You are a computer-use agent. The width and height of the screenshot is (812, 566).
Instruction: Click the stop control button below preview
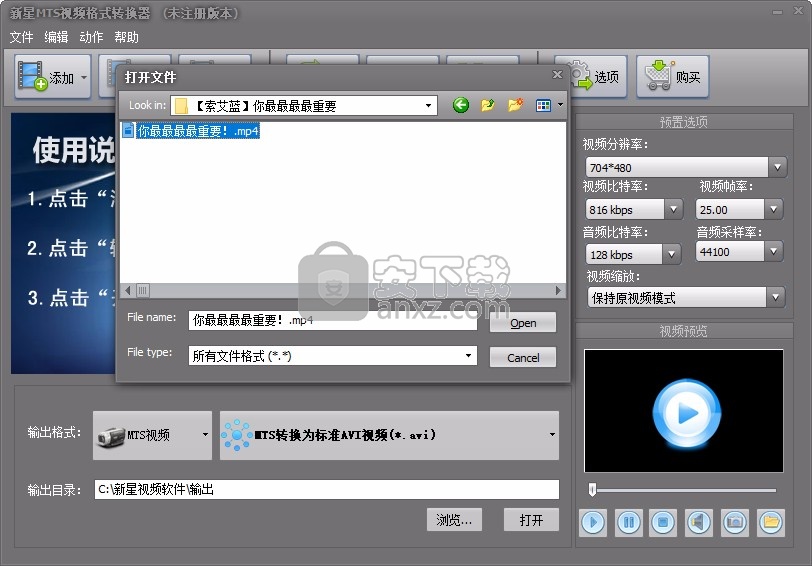point(663,522)
